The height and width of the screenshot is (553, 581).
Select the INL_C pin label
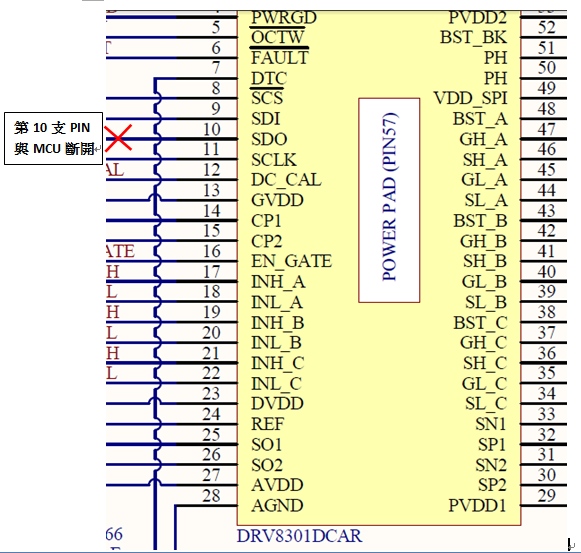pos(276,384)
